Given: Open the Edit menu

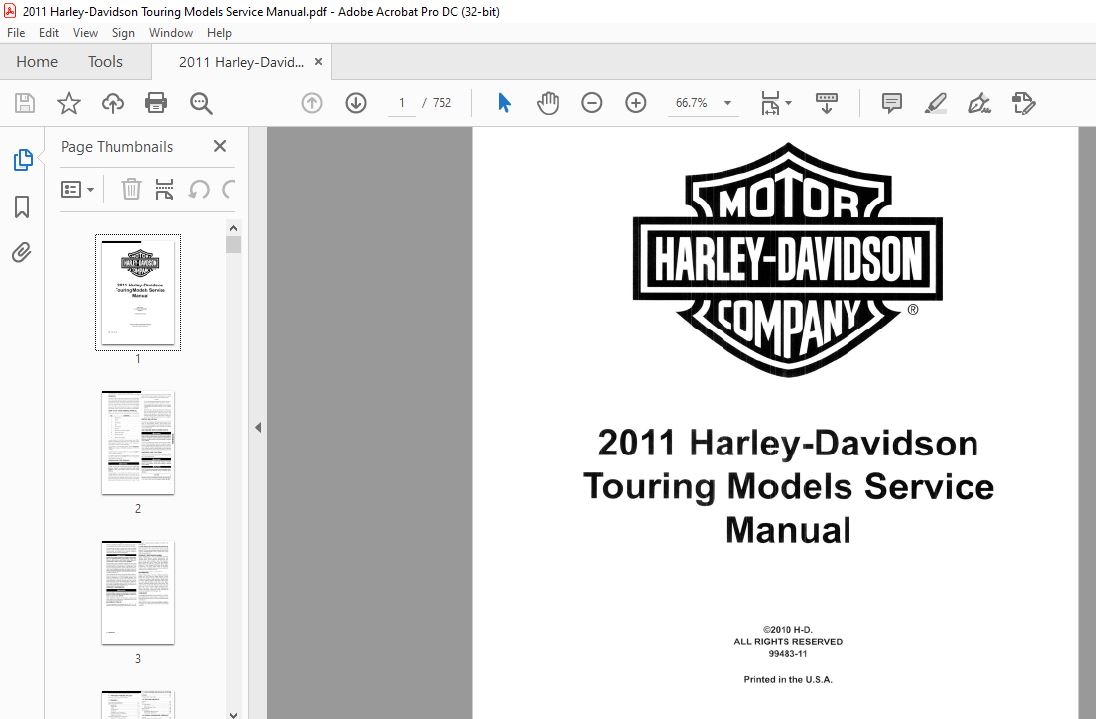Looking at the screenshot, I should click(x=49, y=33).
